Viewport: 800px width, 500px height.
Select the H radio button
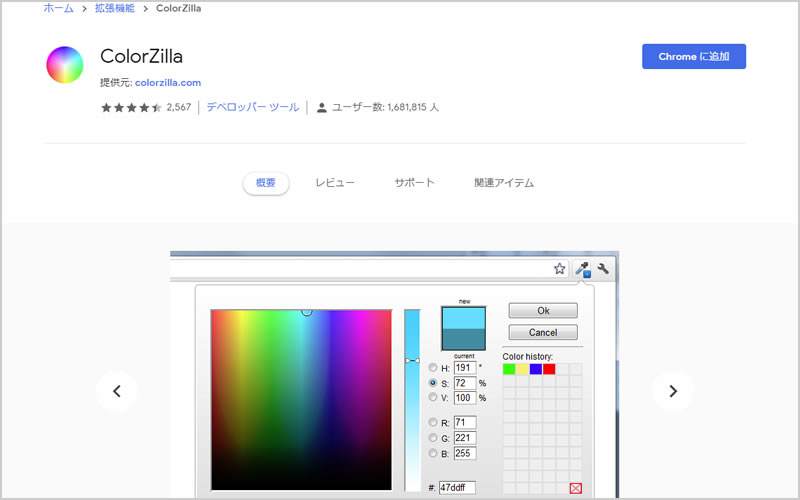tap(433, 367)
